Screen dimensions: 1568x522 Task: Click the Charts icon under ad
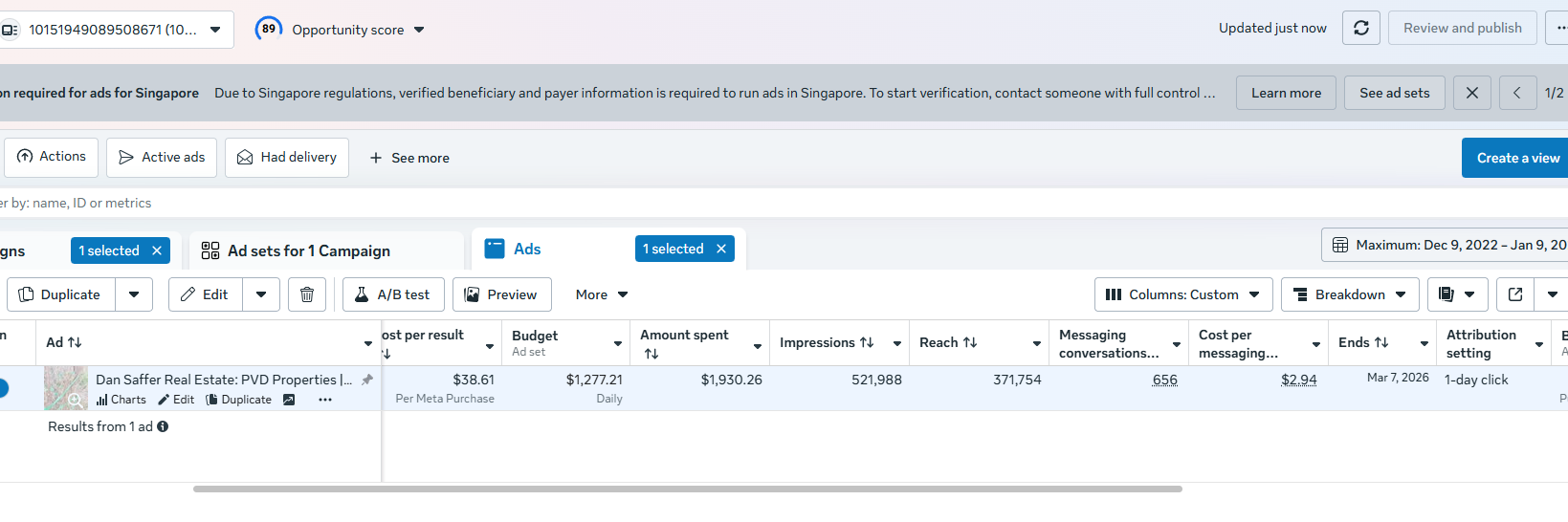coord(121,400)
